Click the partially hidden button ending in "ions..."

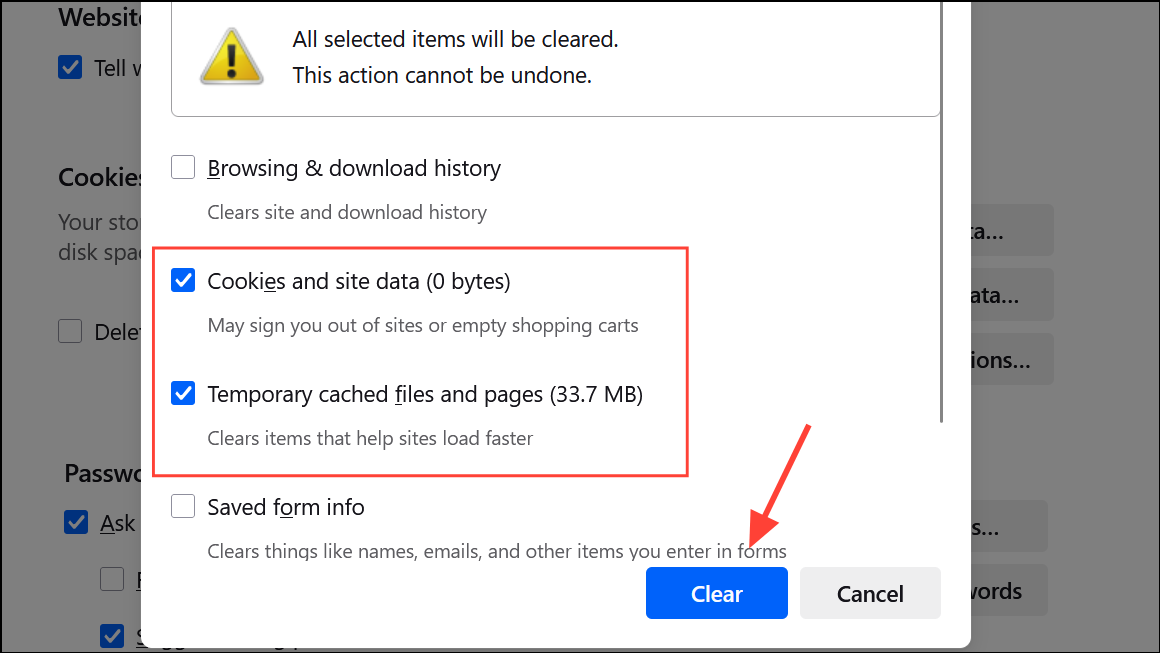(x=1012, y=360)
